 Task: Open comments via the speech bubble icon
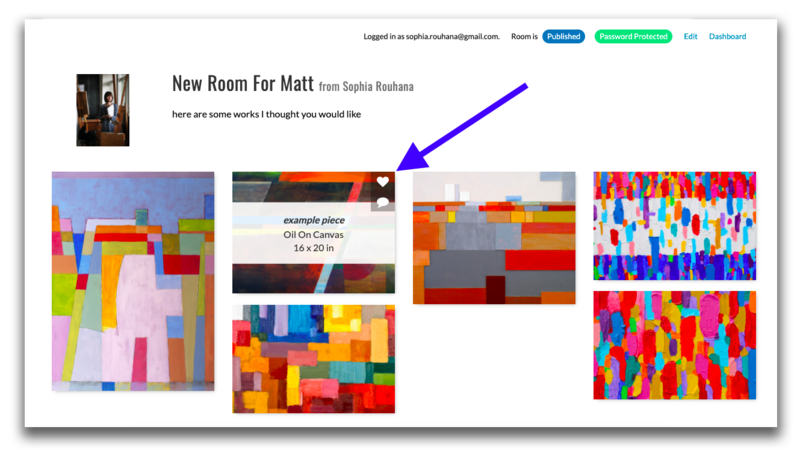click(382, 202)
